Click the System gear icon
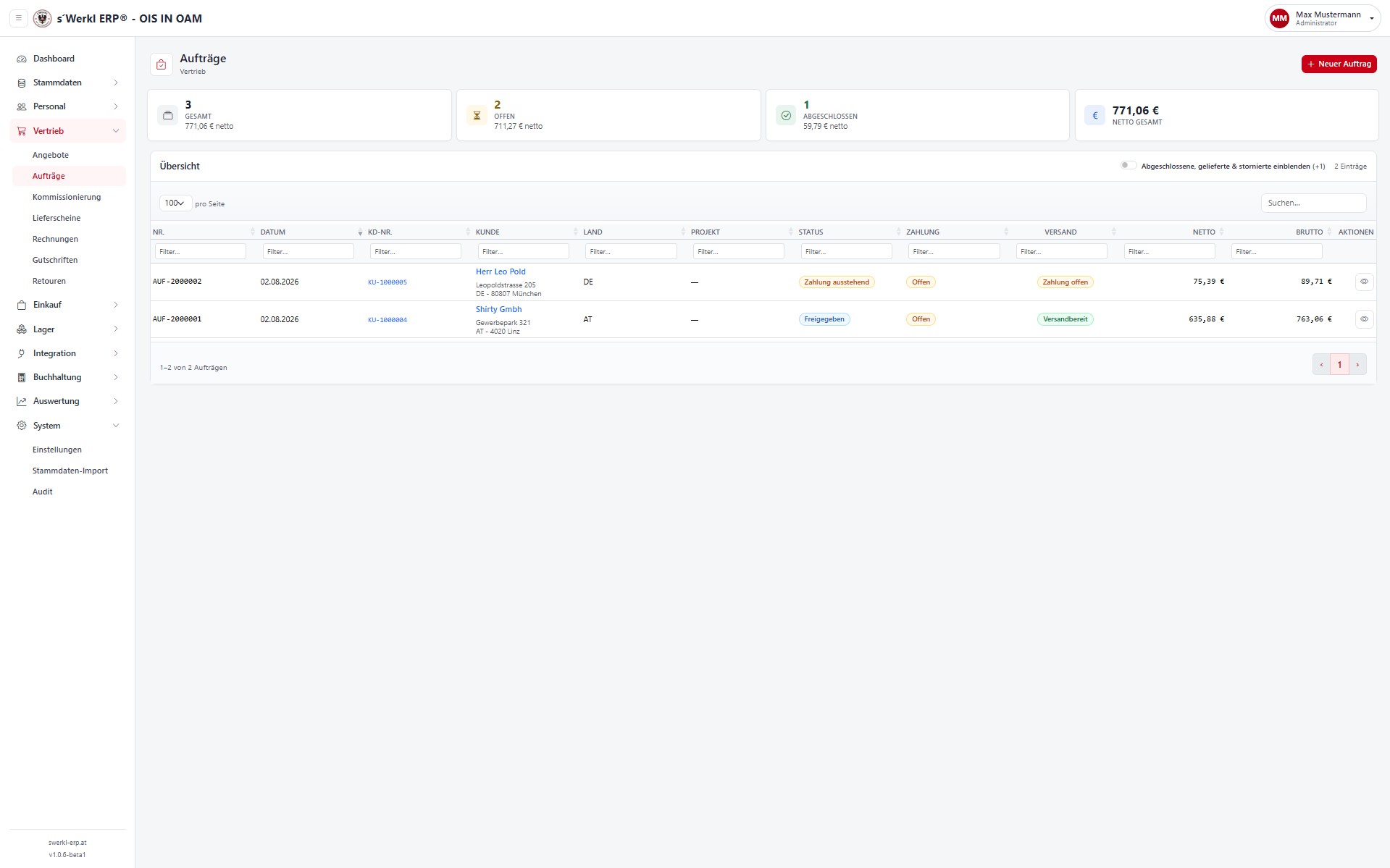This screenshot has height=868, width=1390. [x=22, y=426]
